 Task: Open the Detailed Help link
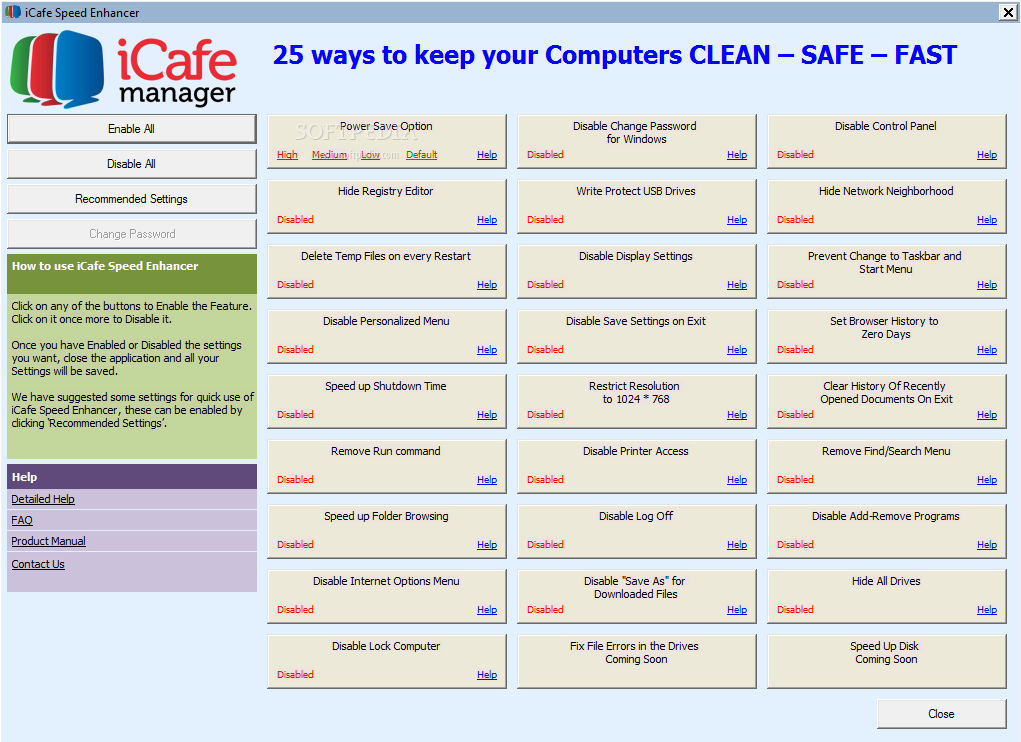(x=43, y=499)
